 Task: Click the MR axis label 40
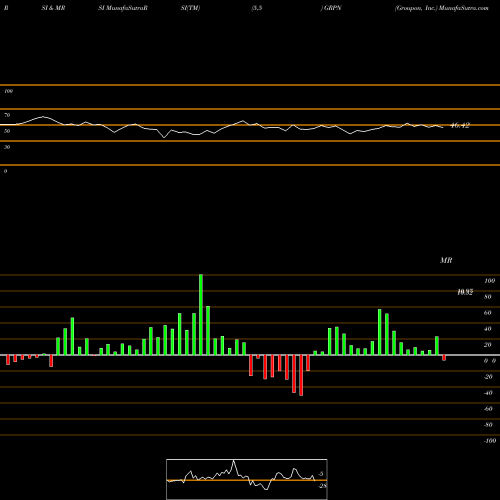click(x=488, y=329)
